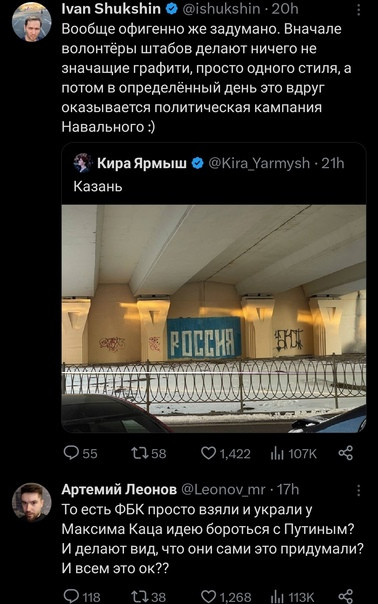Screen dimensions: 378x604
Task: Open the @Kira_Yarmysh handle link
Action: point(259,163)
